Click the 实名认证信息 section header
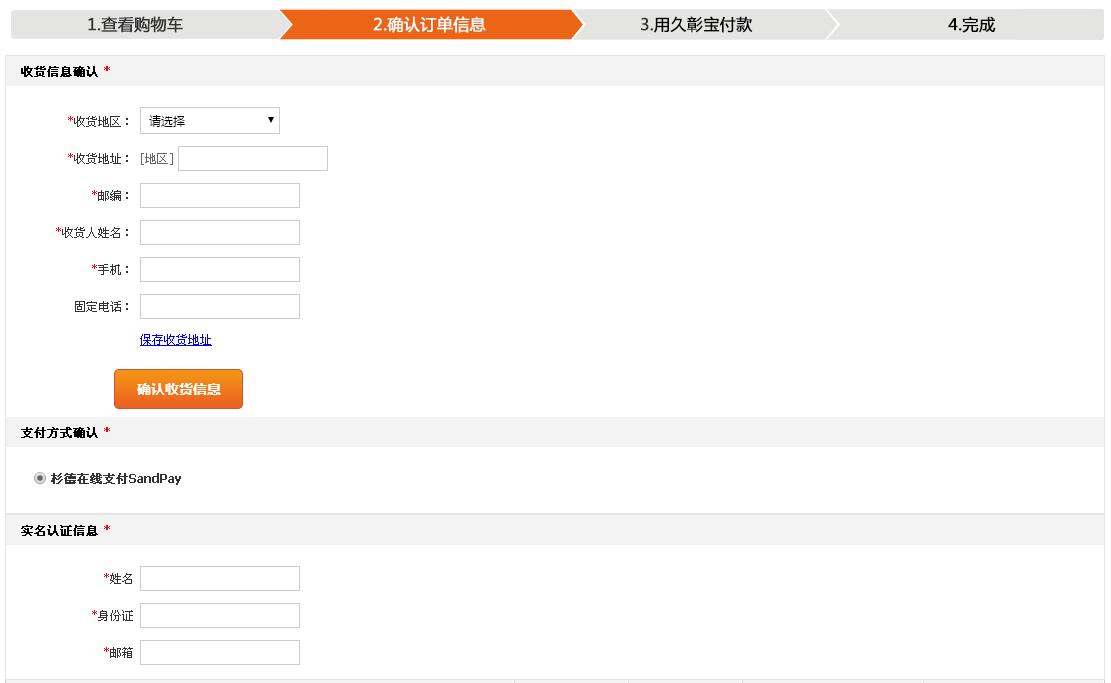The image size is (1111, 683). point(60,530)
